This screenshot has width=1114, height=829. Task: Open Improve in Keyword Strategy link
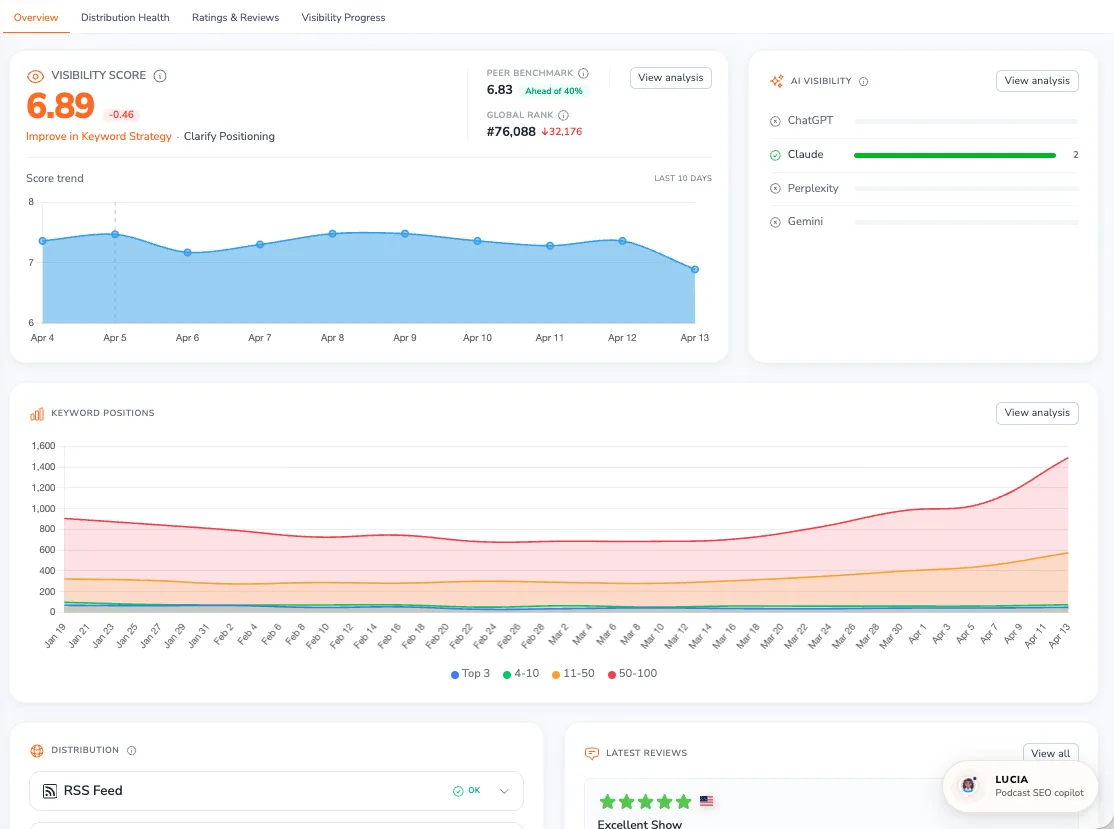pyautogui.click(x=98, y=136)
